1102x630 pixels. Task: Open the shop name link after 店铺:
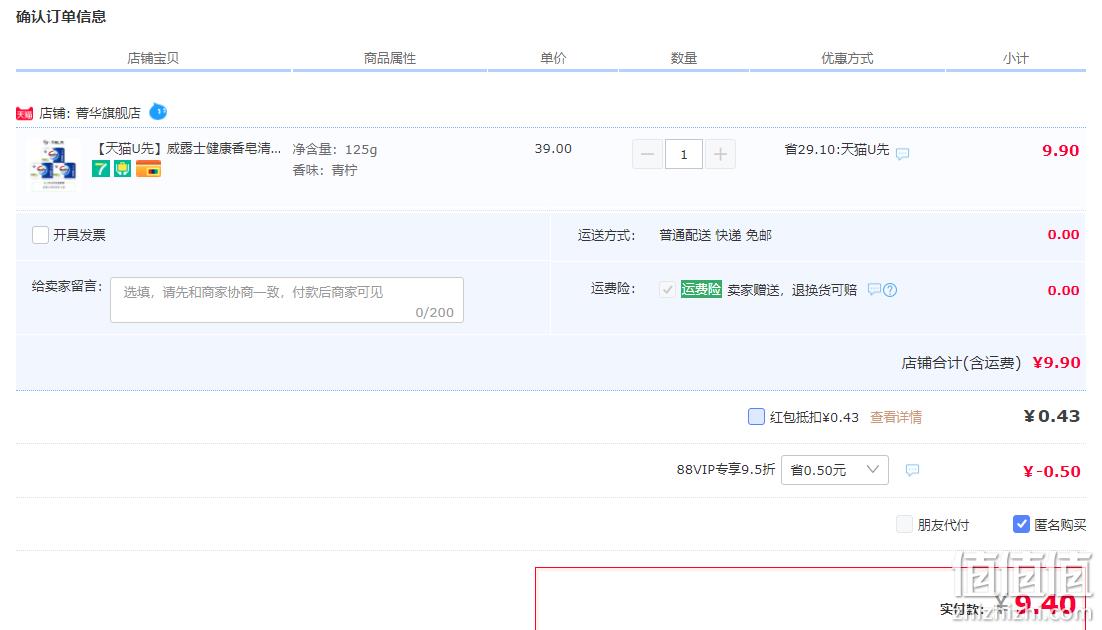point(108,113)
